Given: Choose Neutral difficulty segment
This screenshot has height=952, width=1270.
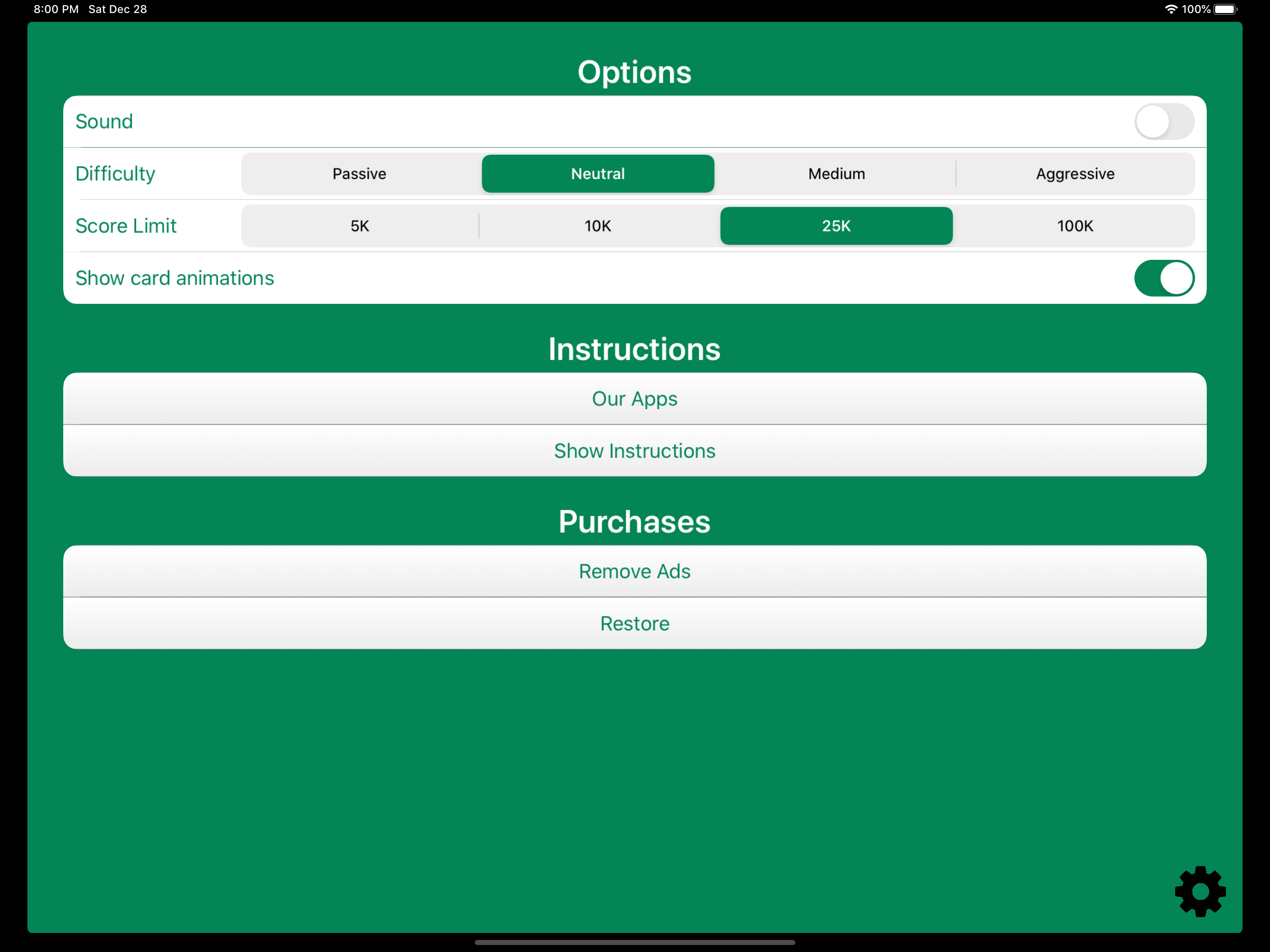Looking at the screenshot, I should tap(598, 173).
